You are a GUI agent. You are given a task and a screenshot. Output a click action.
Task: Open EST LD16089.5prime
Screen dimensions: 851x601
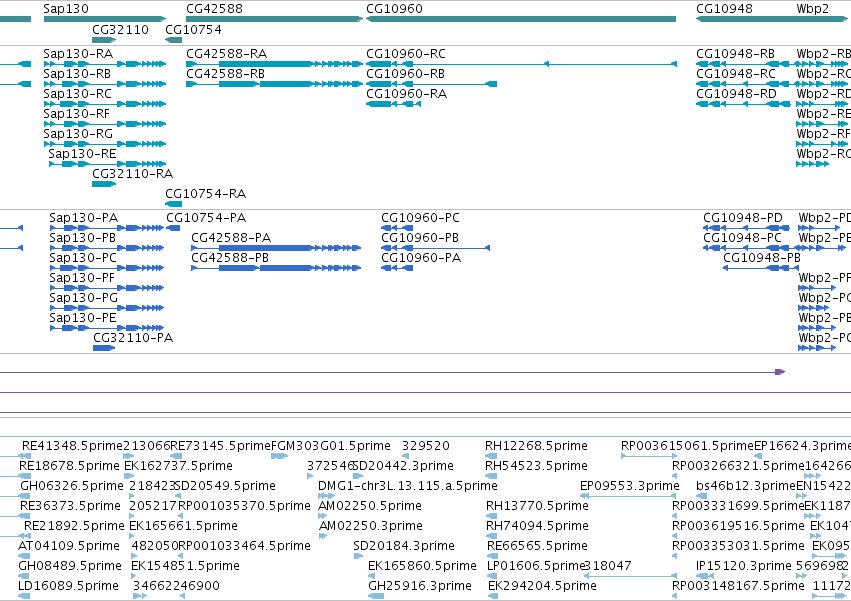tap(68, 586)
